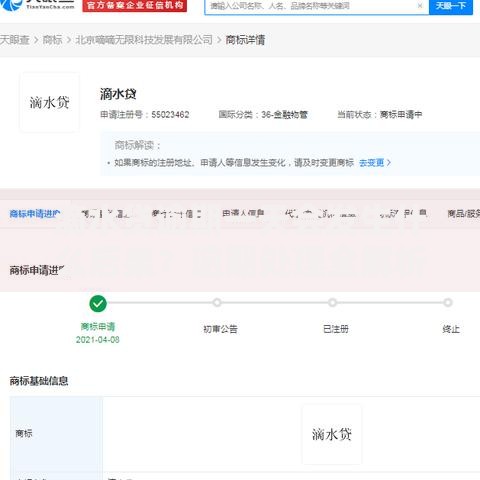Image resolution: width=480 pixels, height=480 pixels.
Task: Click the 已注册 progress step marker
Action: tap(332, 303)
